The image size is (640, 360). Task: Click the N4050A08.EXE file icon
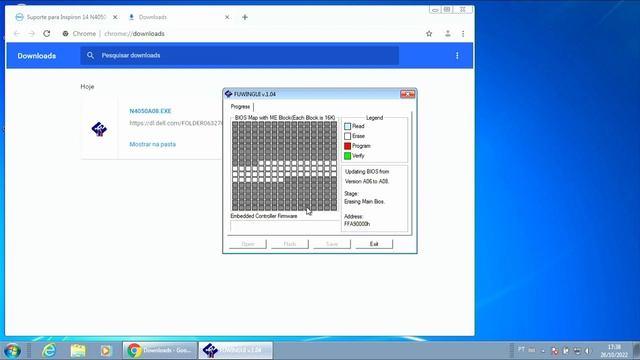click(x=99, y=129)
